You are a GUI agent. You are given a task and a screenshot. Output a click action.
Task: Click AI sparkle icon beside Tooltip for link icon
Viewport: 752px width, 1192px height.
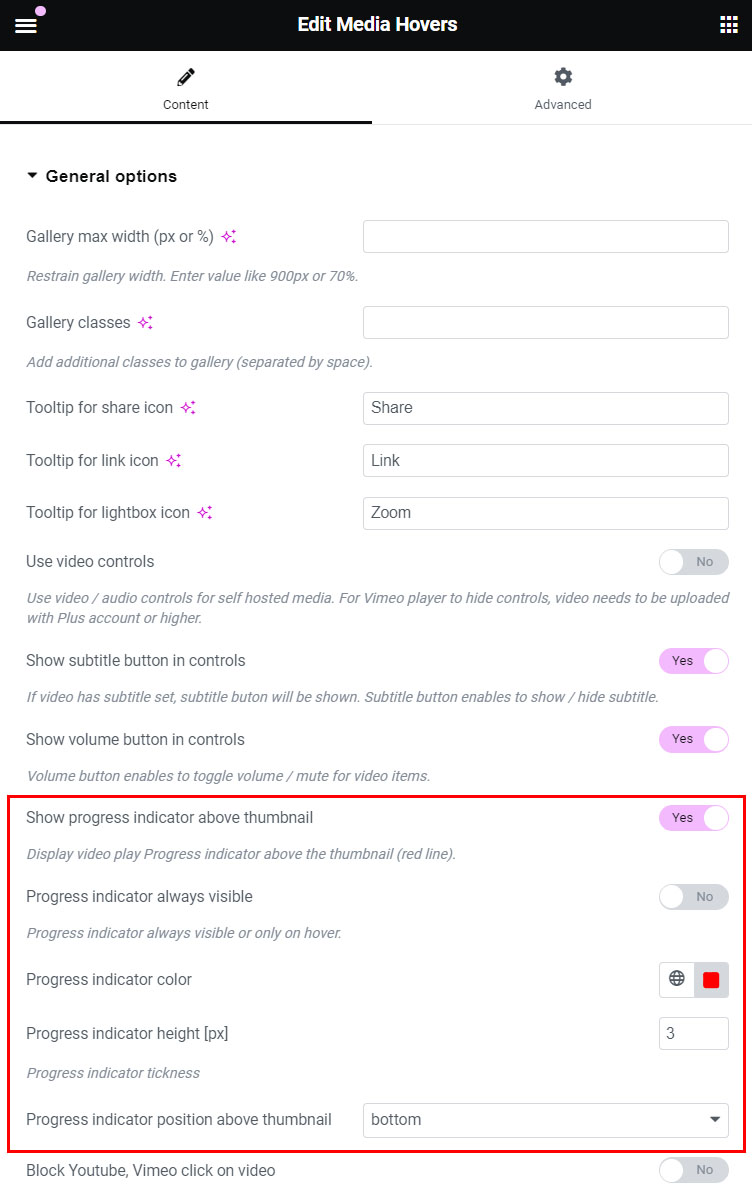[173, 461]
